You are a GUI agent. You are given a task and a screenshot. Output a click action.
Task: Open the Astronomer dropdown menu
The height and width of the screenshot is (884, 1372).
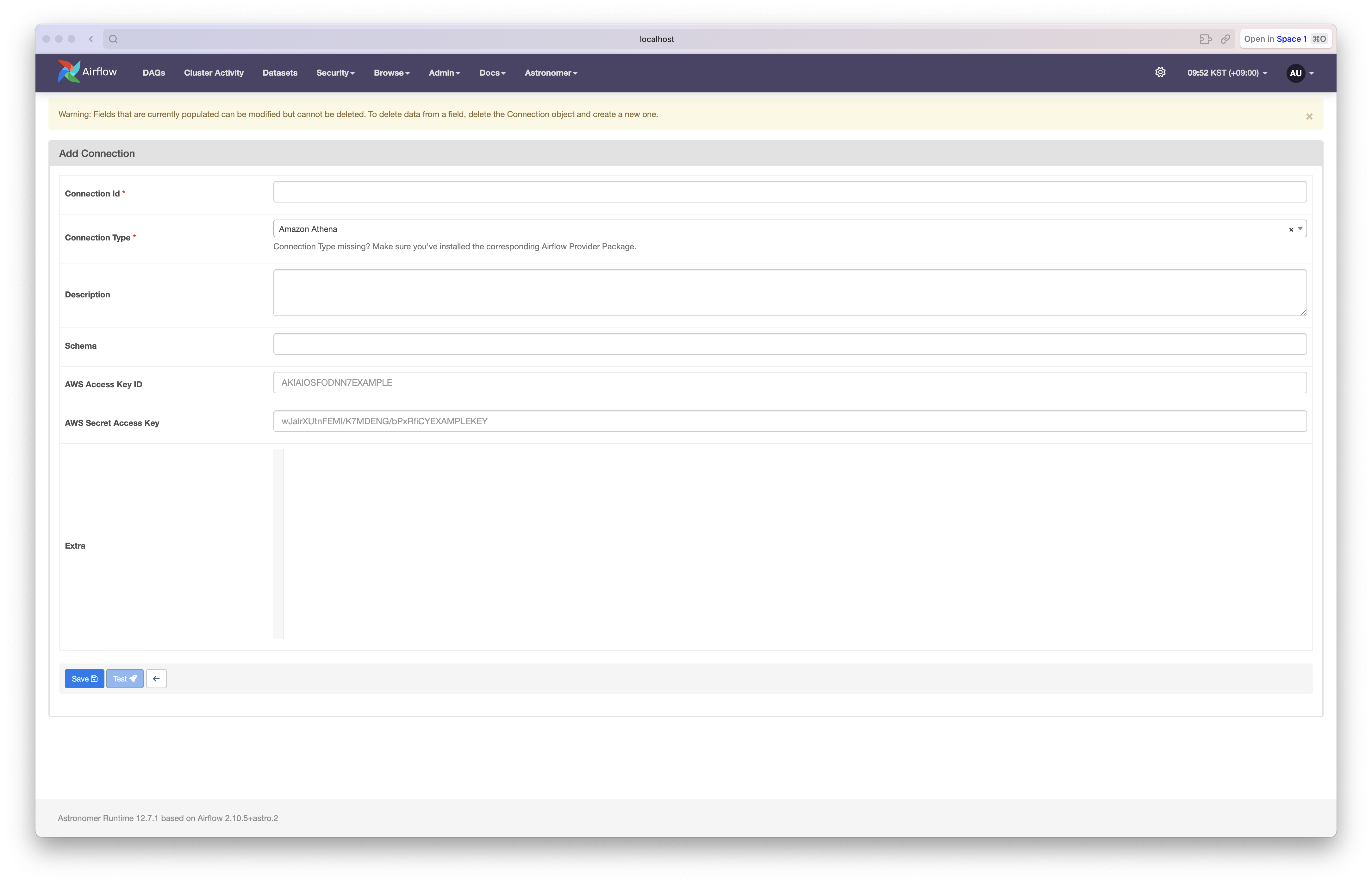(x=551, y=73)
